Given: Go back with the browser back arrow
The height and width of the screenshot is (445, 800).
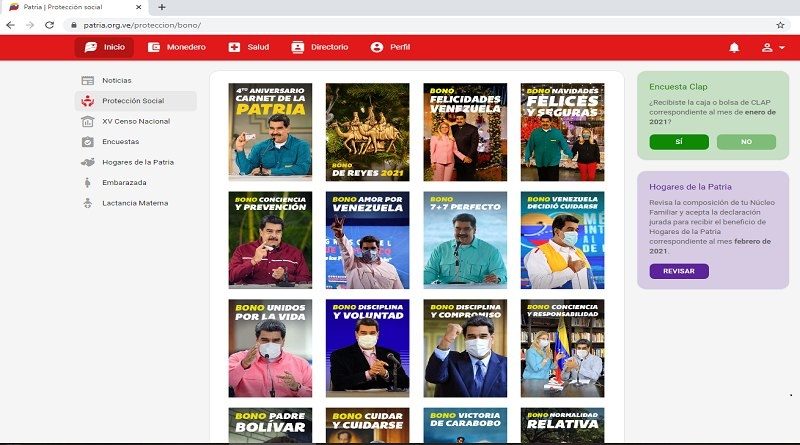Looking at the screenshot, I should coord(11,25).
